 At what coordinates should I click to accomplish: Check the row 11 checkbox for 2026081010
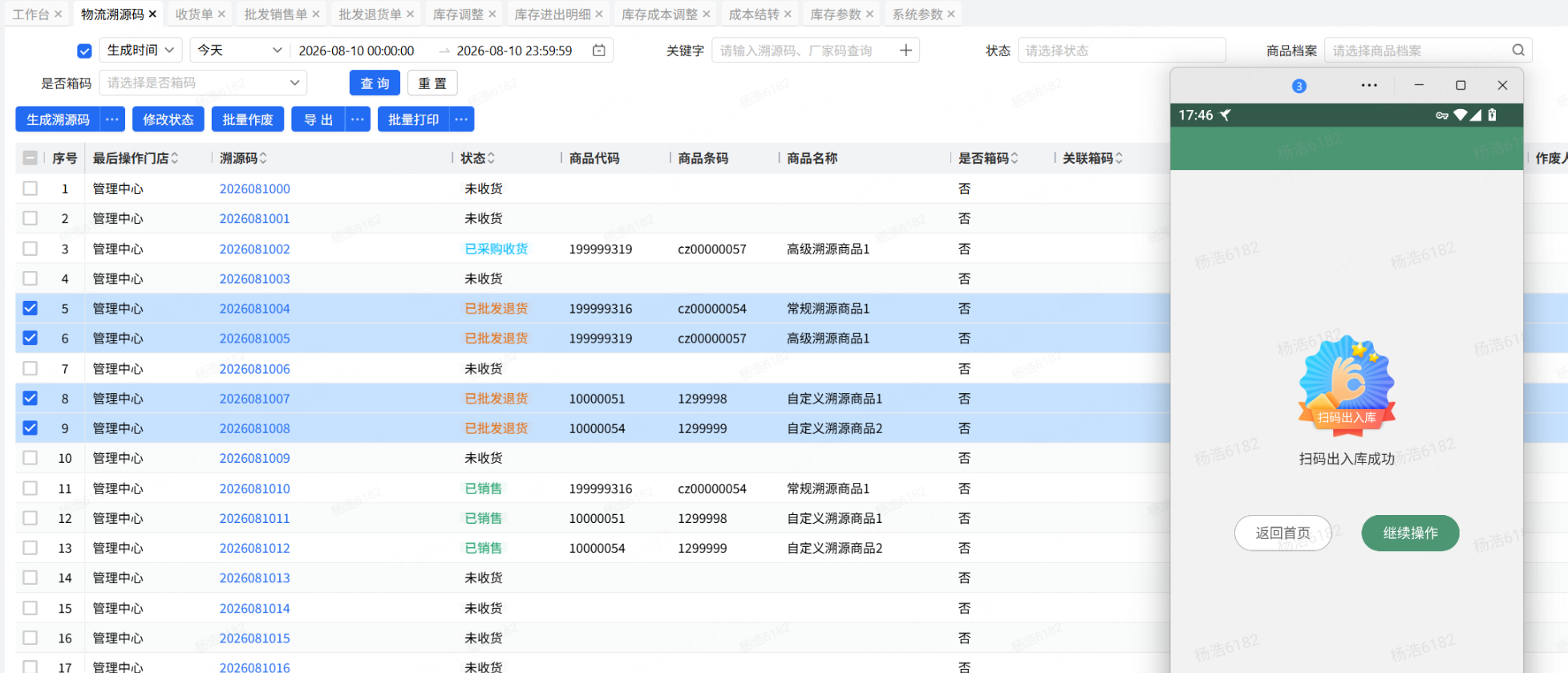coord(30,488)
